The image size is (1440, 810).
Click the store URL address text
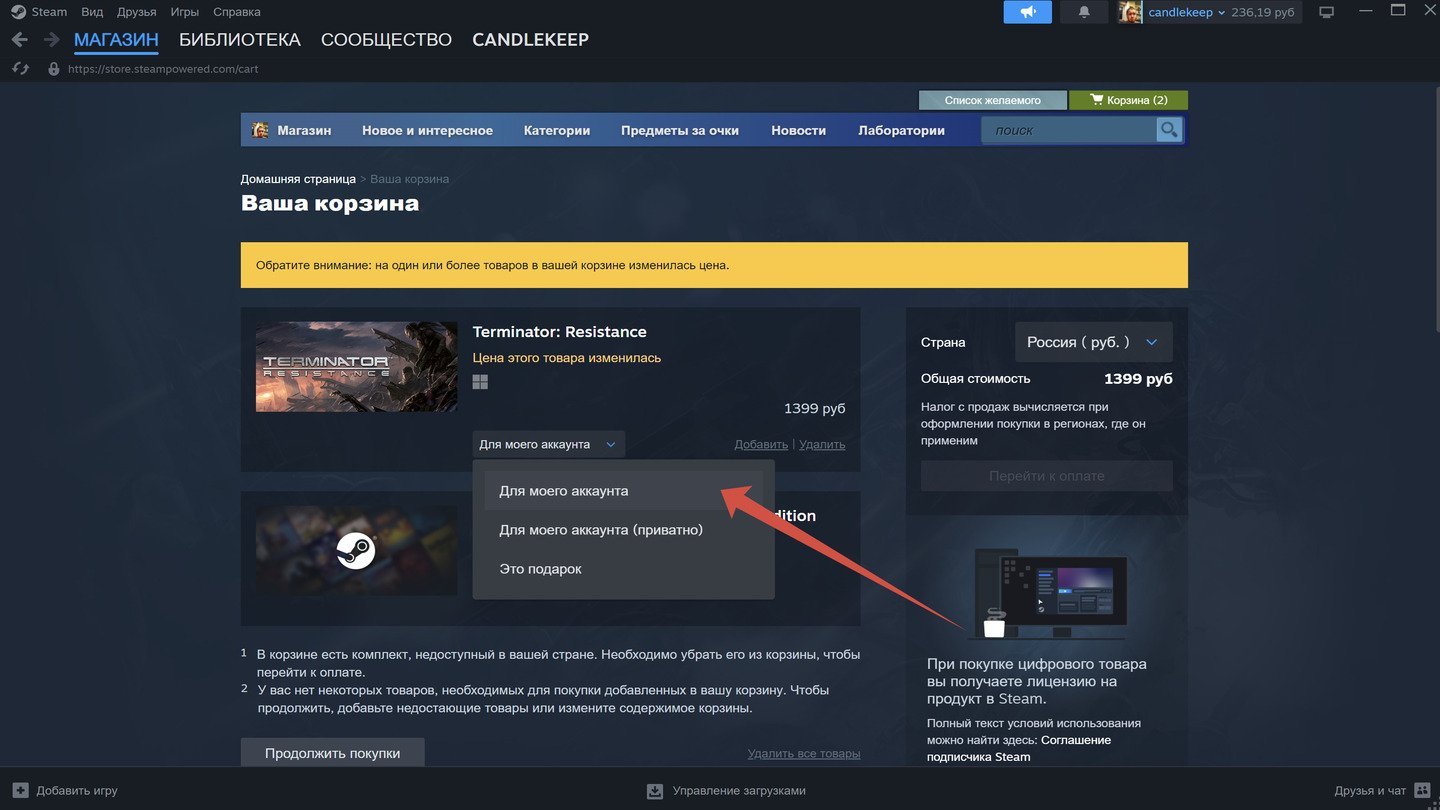(163, 69)
